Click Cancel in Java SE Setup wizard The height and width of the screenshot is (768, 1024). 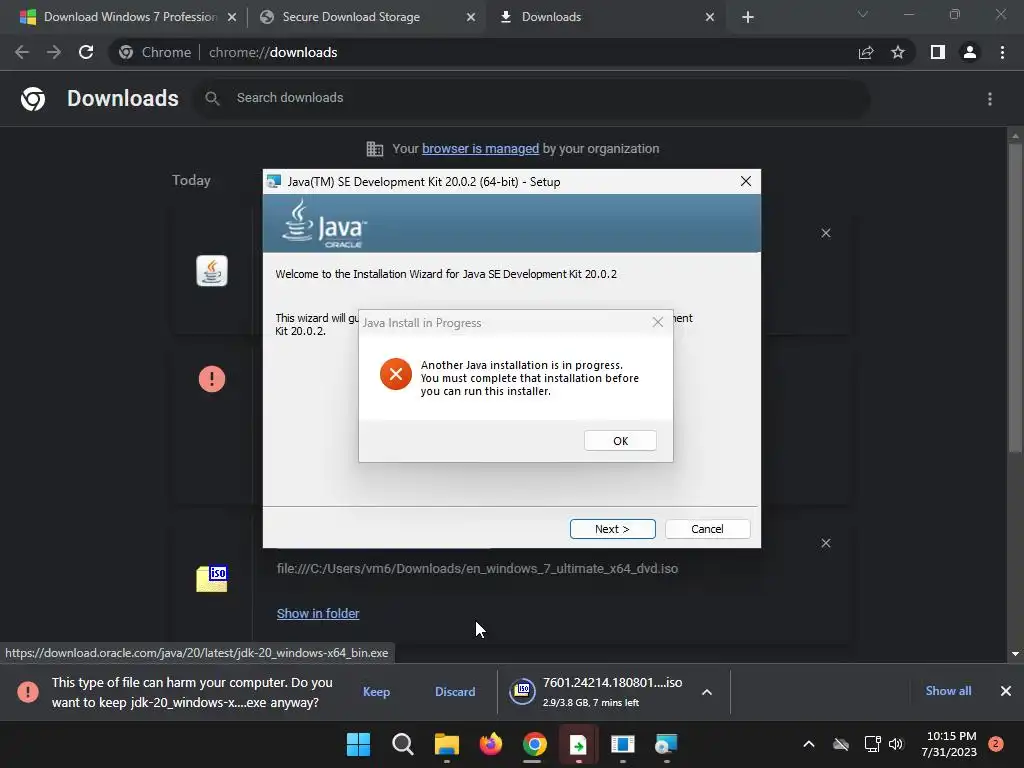[x=707, y=529]
